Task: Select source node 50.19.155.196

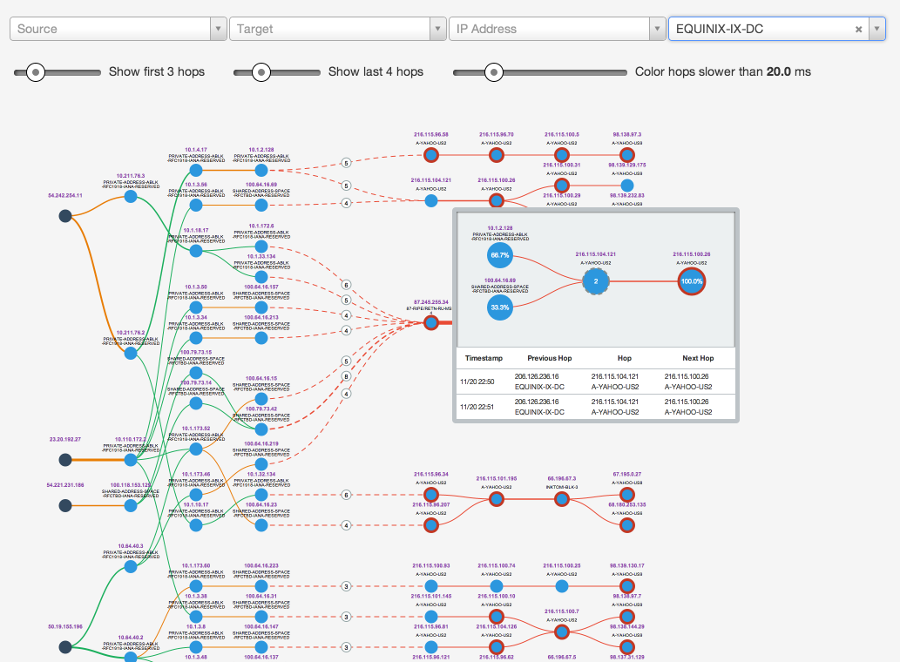Action: tap(65, 647)
